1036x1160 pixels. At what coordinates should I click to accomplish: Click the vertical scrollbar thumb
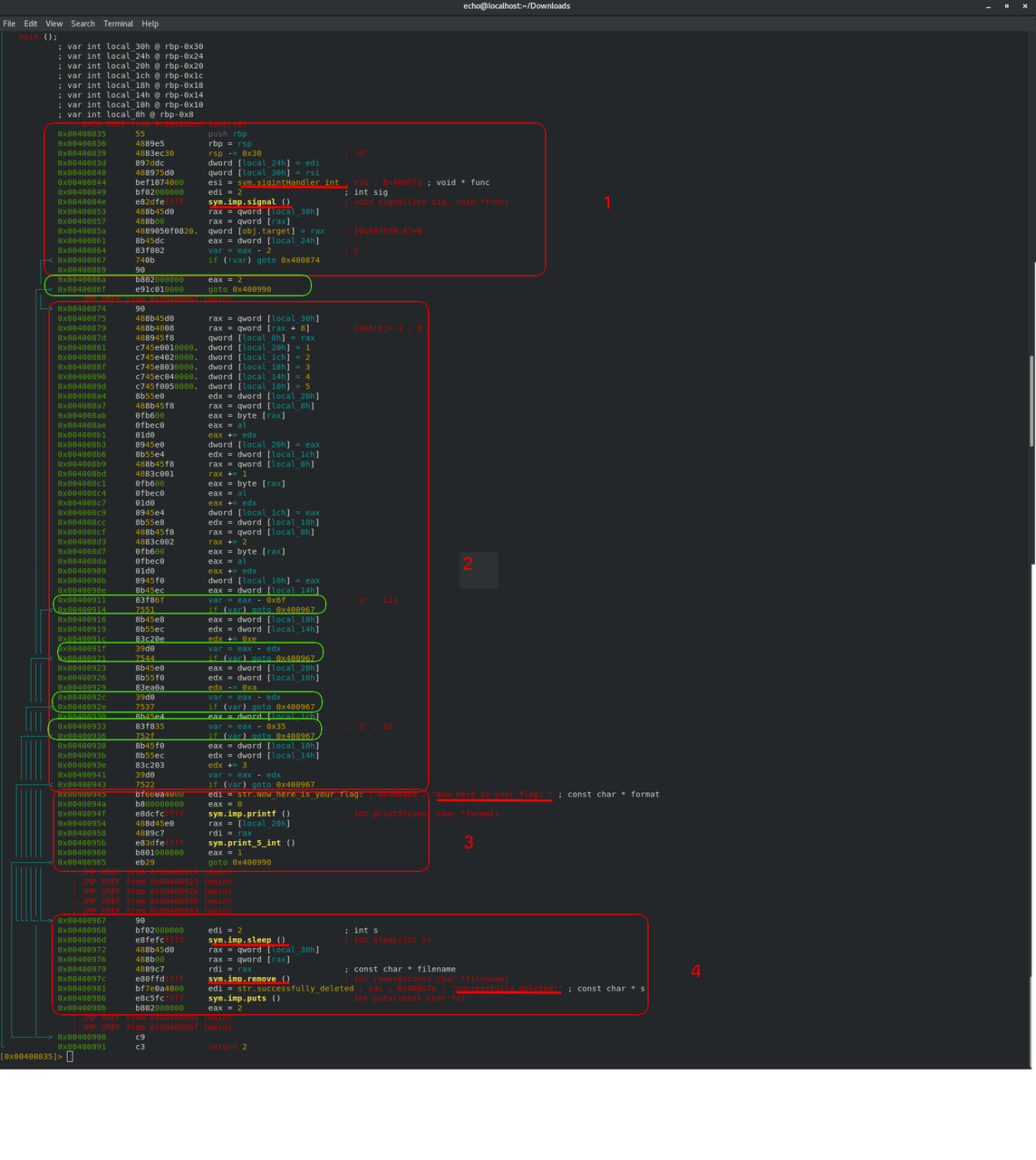coord(1031,401)
